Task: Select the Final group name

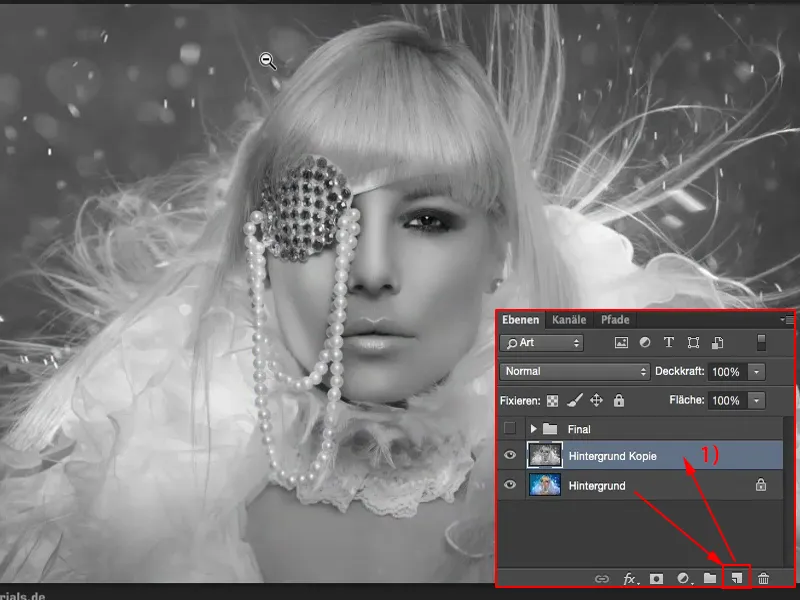Action: [x=579, y=430]
